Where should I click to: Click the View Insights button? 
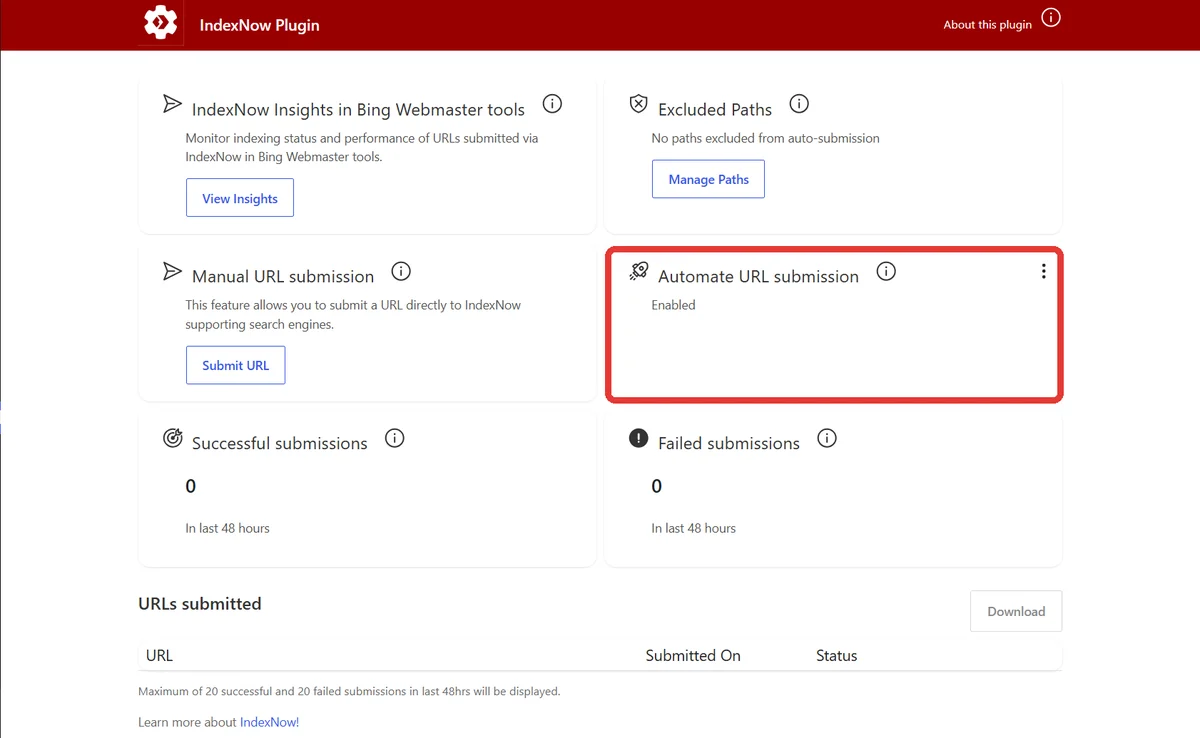point(240,198)
